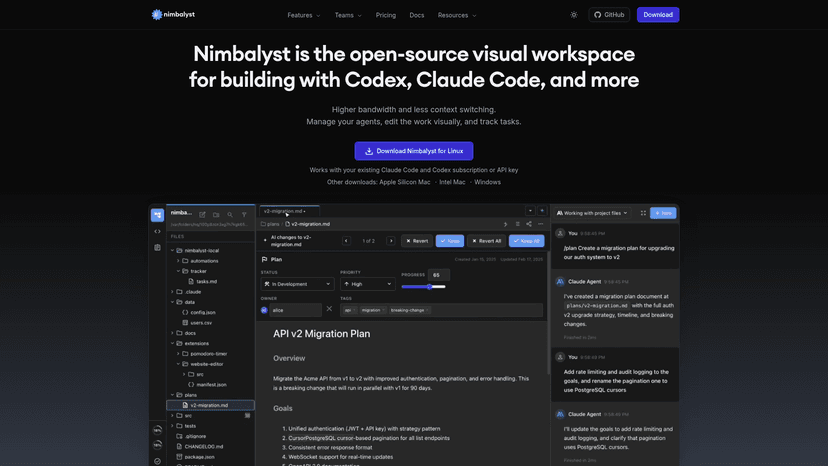Expand the docs folder
This screenshot has height=466, width=828.
click(173, 333)
